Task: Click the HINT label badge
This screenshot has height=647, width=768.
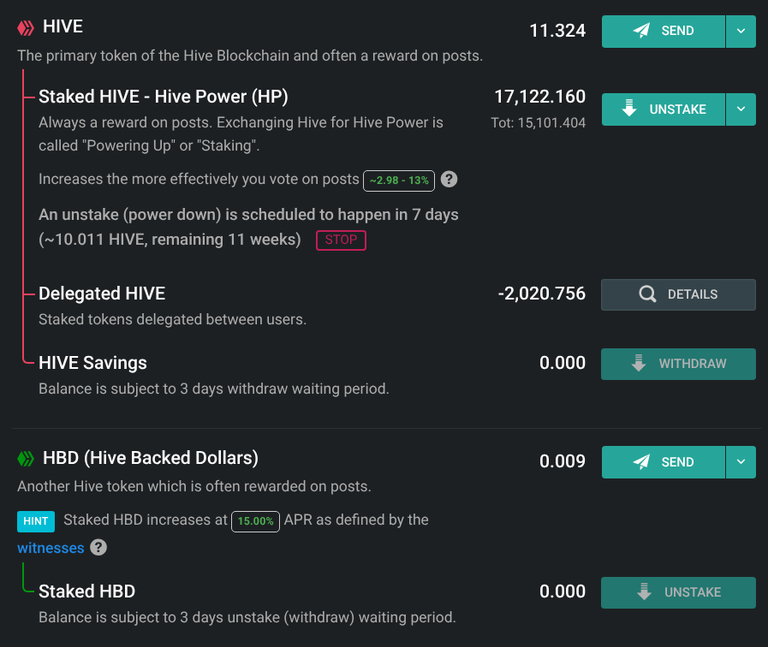Action: [36, 521]
